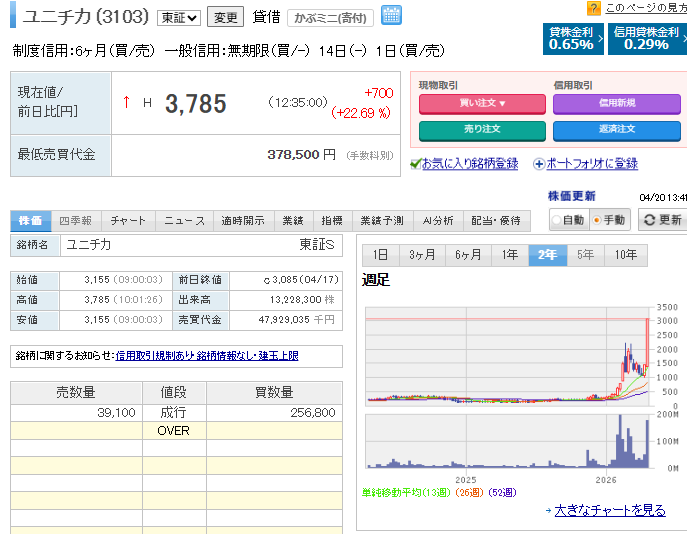
Task: Open the 業績予測 tab
Action: pyautogui.click(x=382, y=220)
